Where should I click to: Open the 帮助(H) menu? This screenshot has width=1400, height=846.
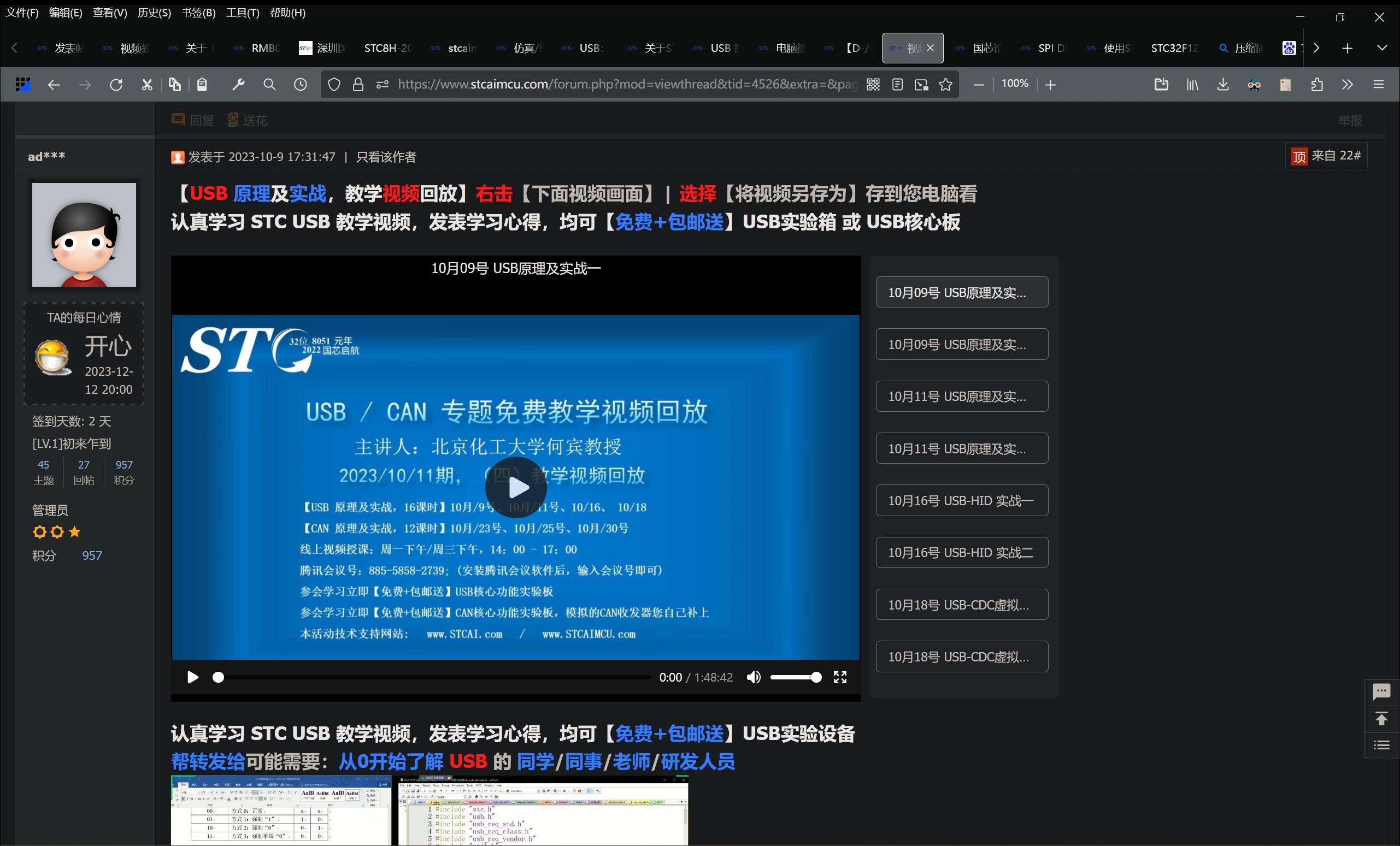[287, 13]
